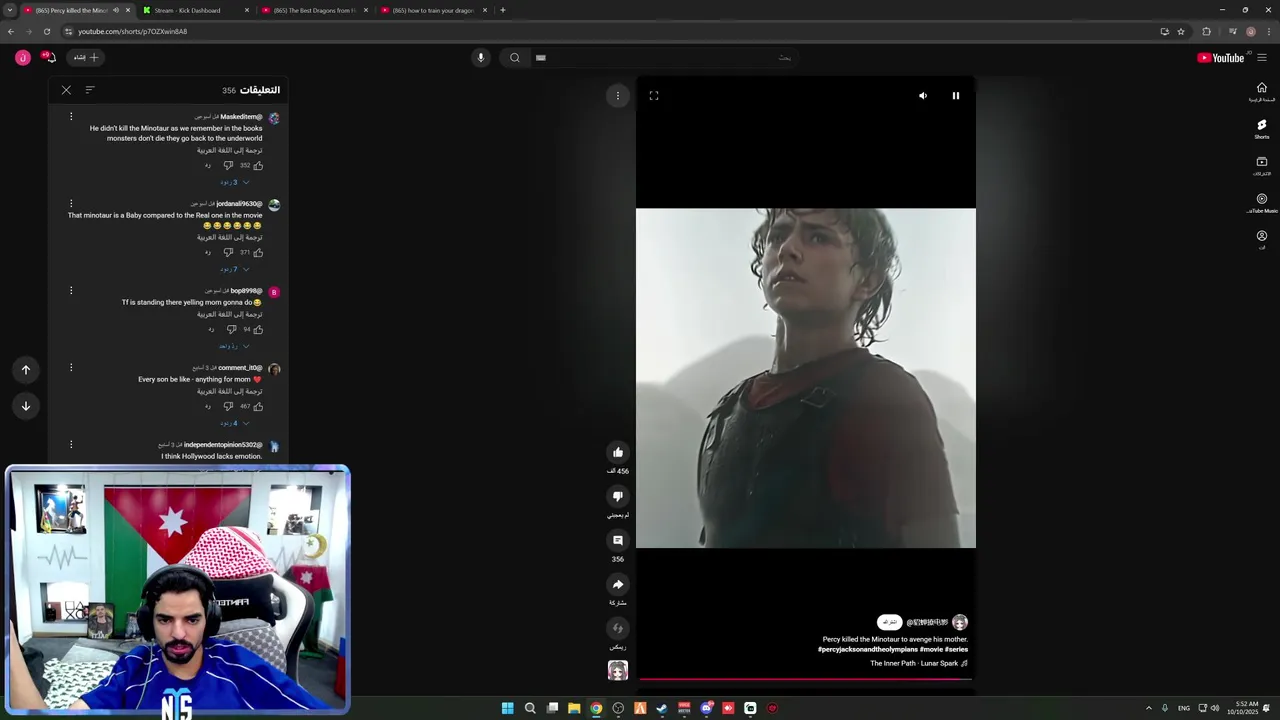Open the YouTube Create button
Image resolution: width=1280 pixels, height=720 pixels.
[x=86, y=58]
